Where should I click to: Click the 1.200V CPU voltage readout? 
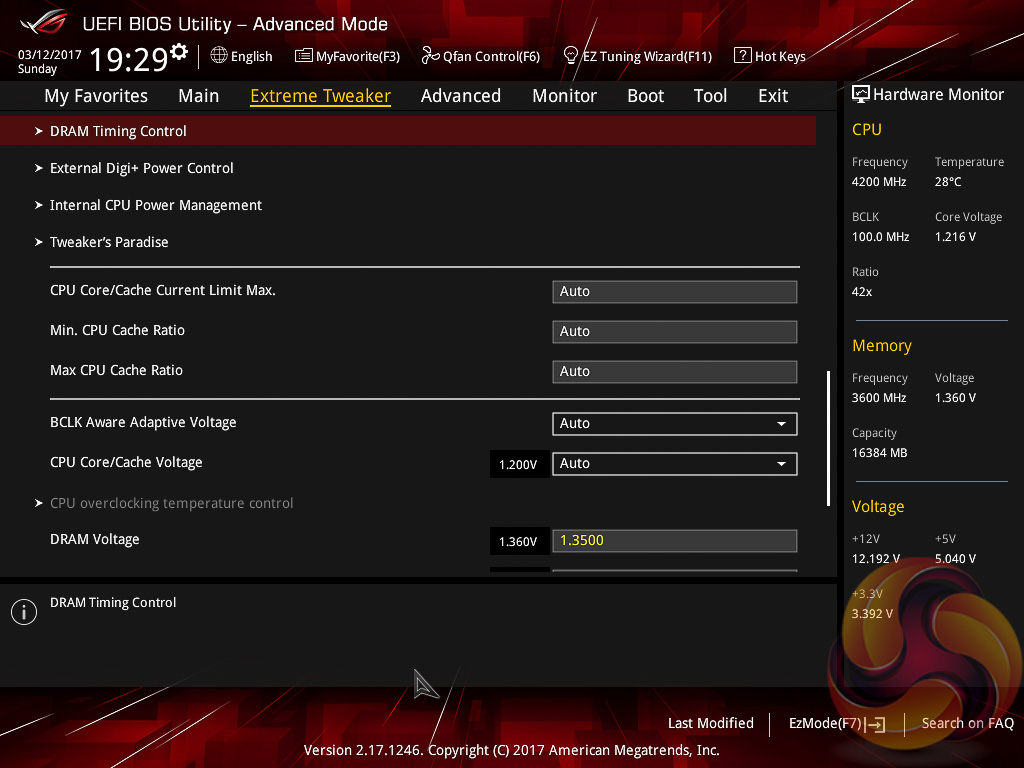tap(519, 464)
